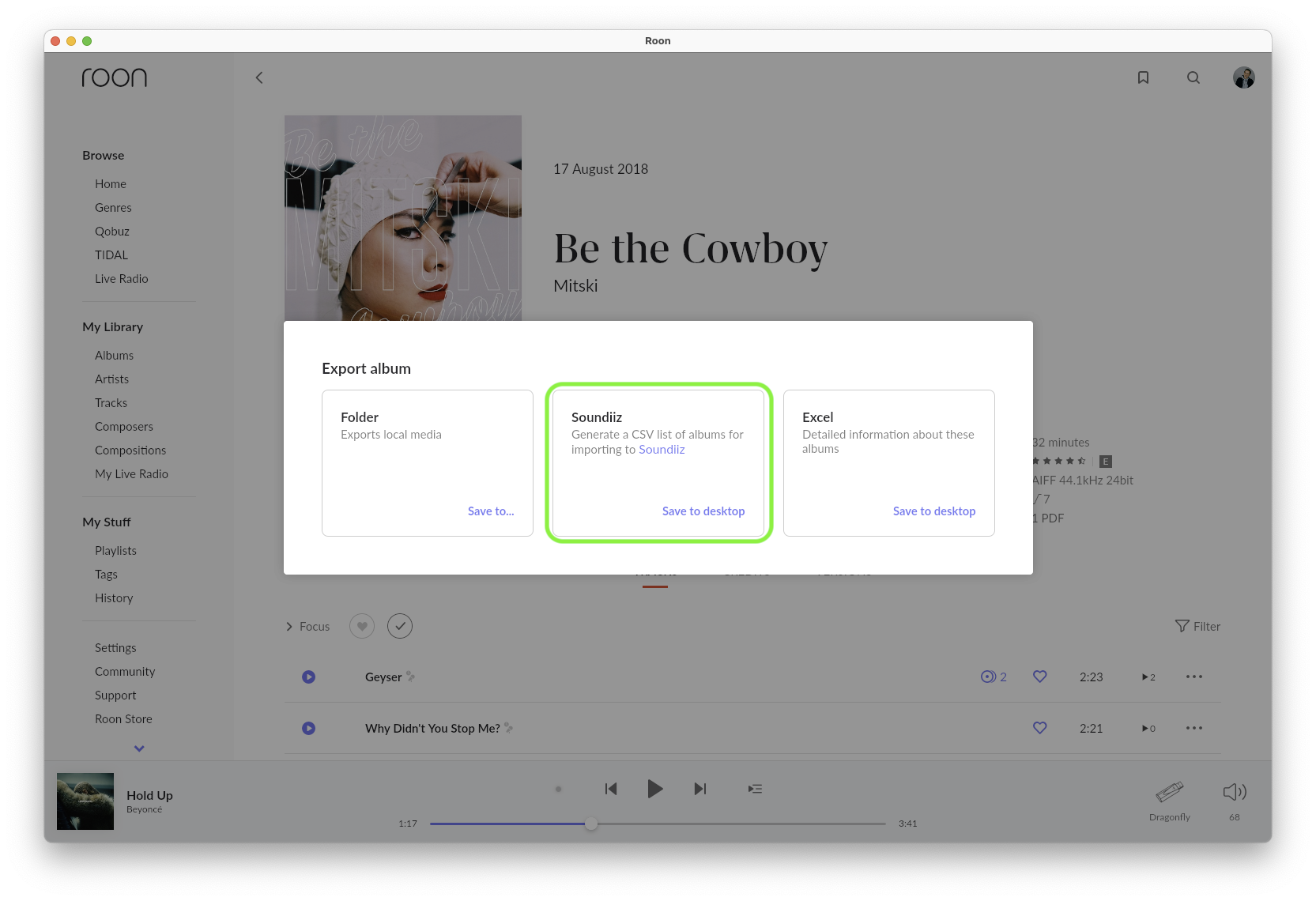This screenshot has height=901, width=1316.
Task: Click Geyser play count icon
Action: pyautogui.click(x=1148, y=677)
